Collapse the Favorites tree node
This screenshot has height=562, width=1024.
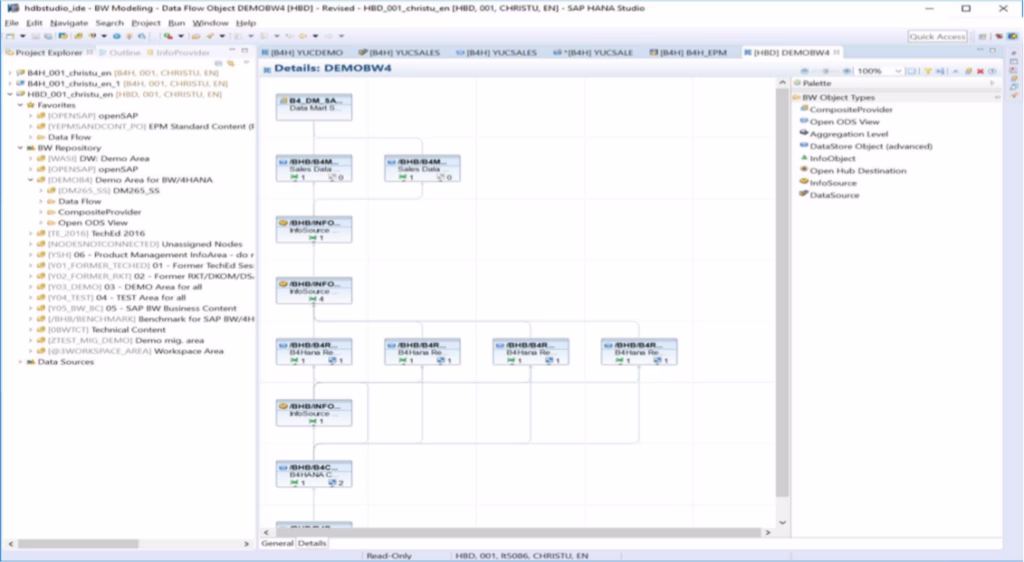[20, 105]
